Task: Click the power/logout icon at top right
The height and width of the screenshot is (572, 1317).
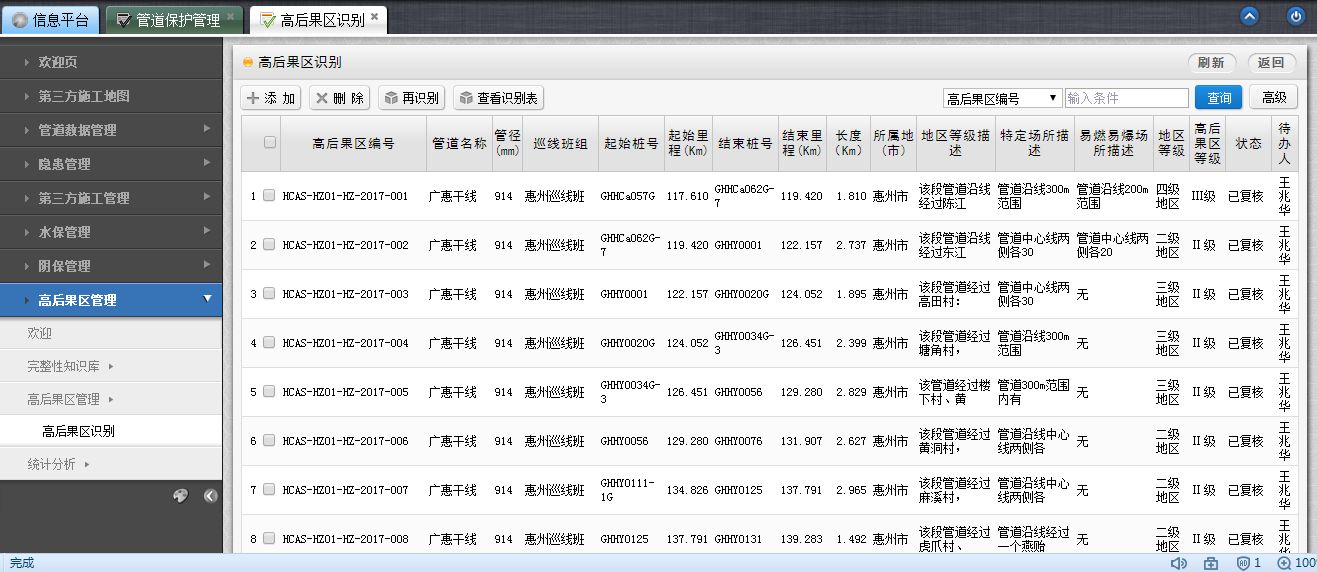Action: (1296, 17)
